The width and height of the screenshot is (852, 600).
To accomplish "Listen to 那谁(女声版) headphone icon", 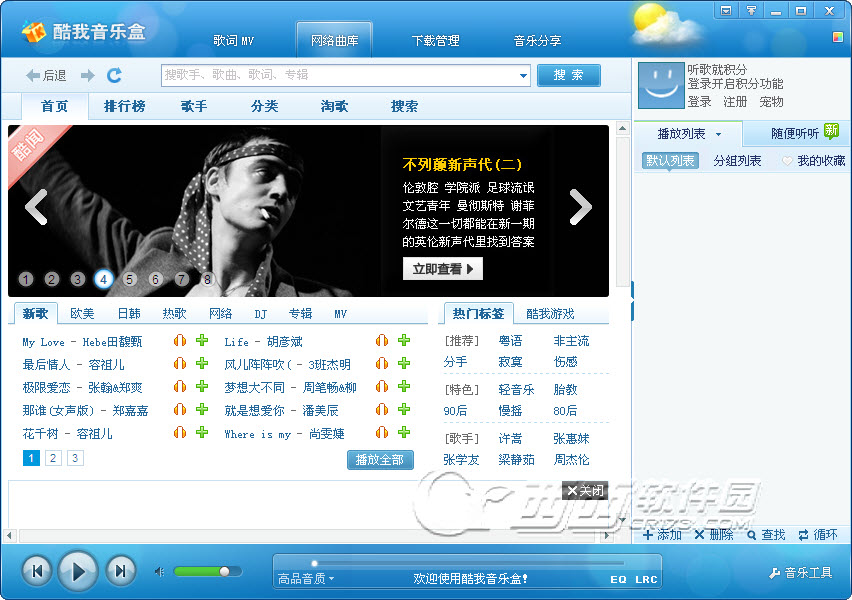I will point(180,409).
